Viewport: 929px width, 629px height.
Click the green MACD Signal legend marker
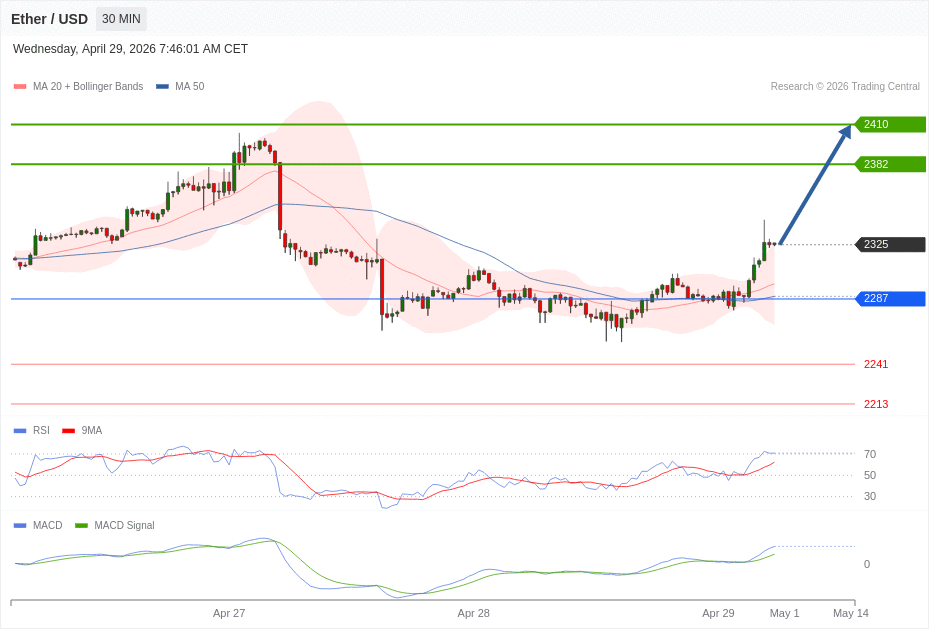tap(81, 526)
